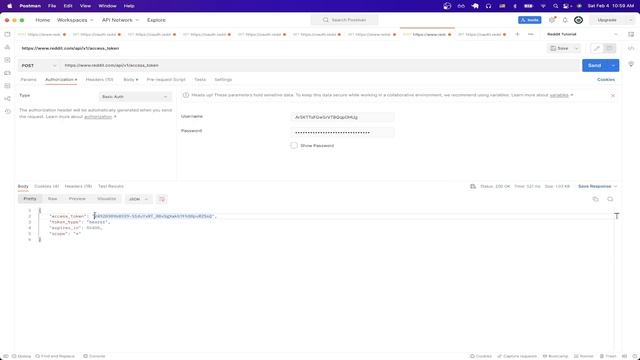Image resolution: width=640 pixels, height=360 pixels.
Task: Click the Home link in header
Action: pos(42,20)
